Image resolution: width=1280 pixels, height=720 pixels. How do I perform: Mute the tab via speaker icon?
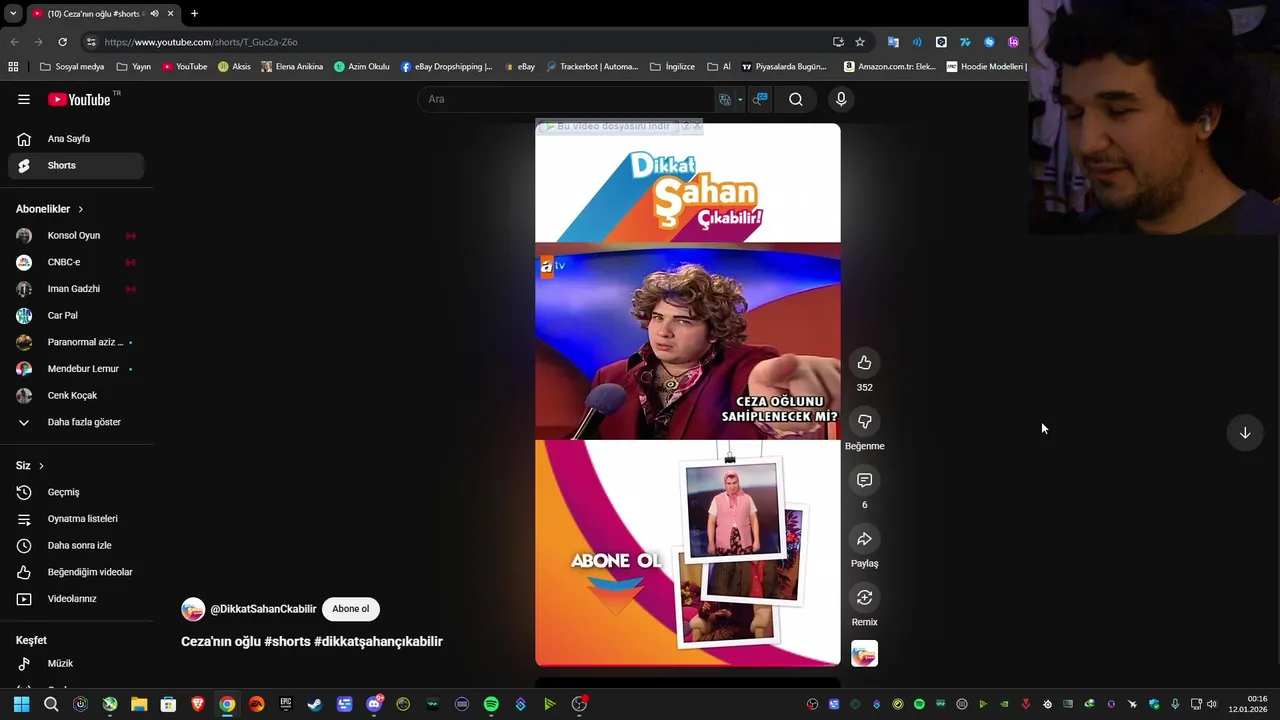(x=154, y=14)
